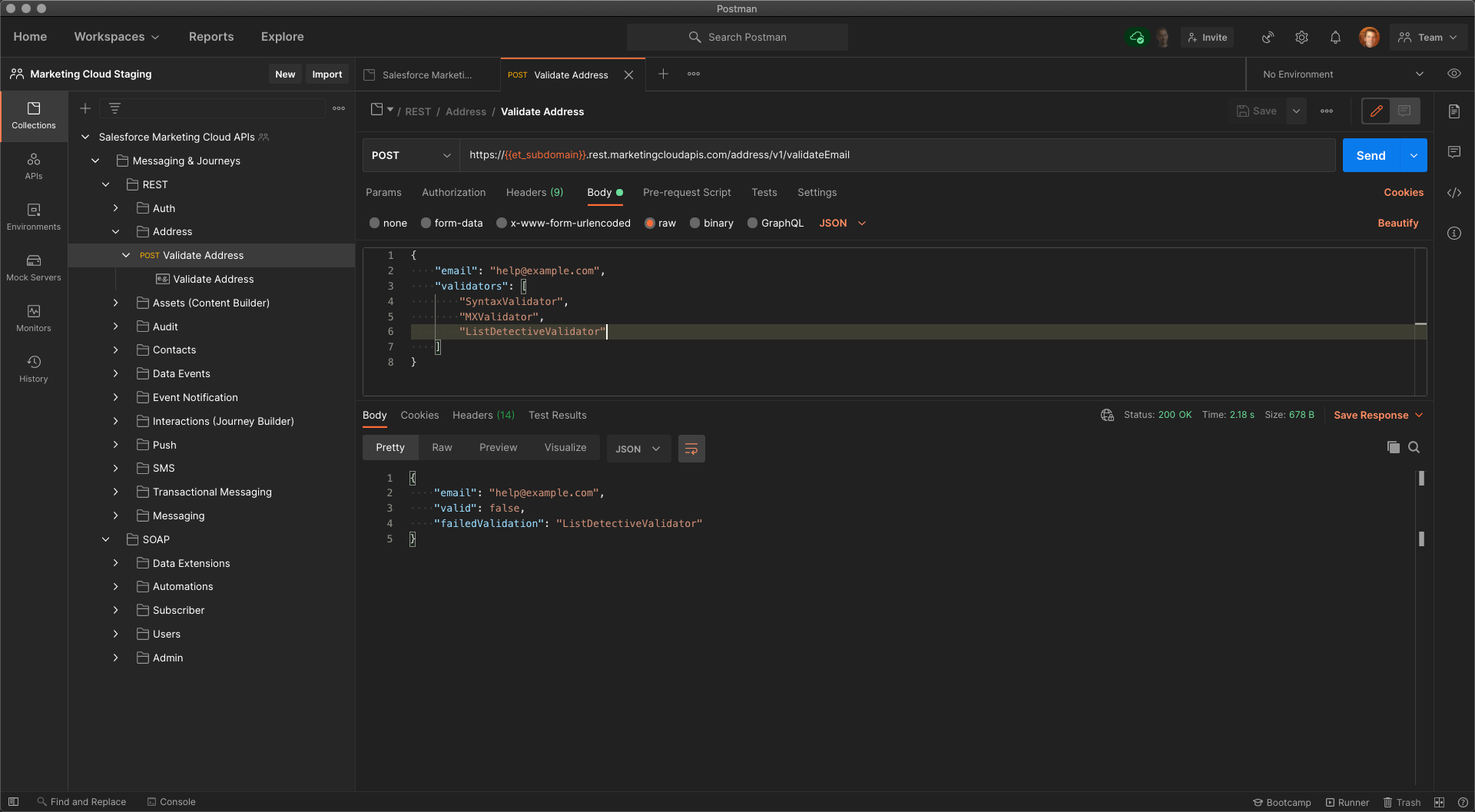Open the satellite capture requests icon
The width and height of the screenshot is (1475, 812).
coord(1268,37)
